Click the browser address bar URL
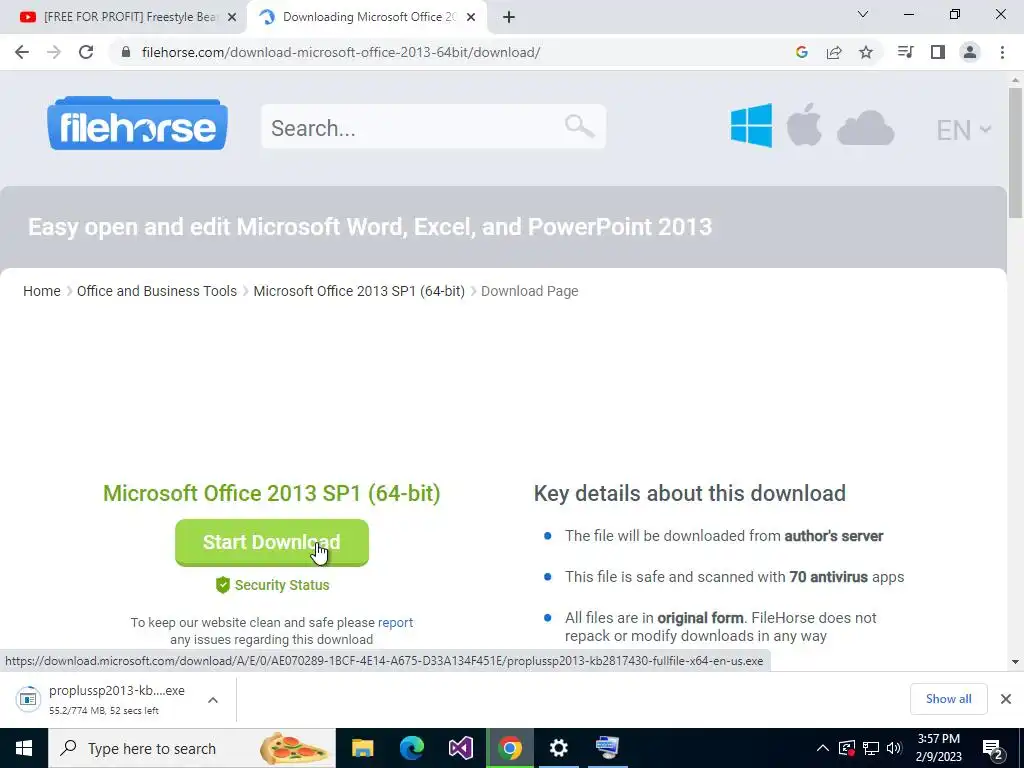 pos(340,52)
